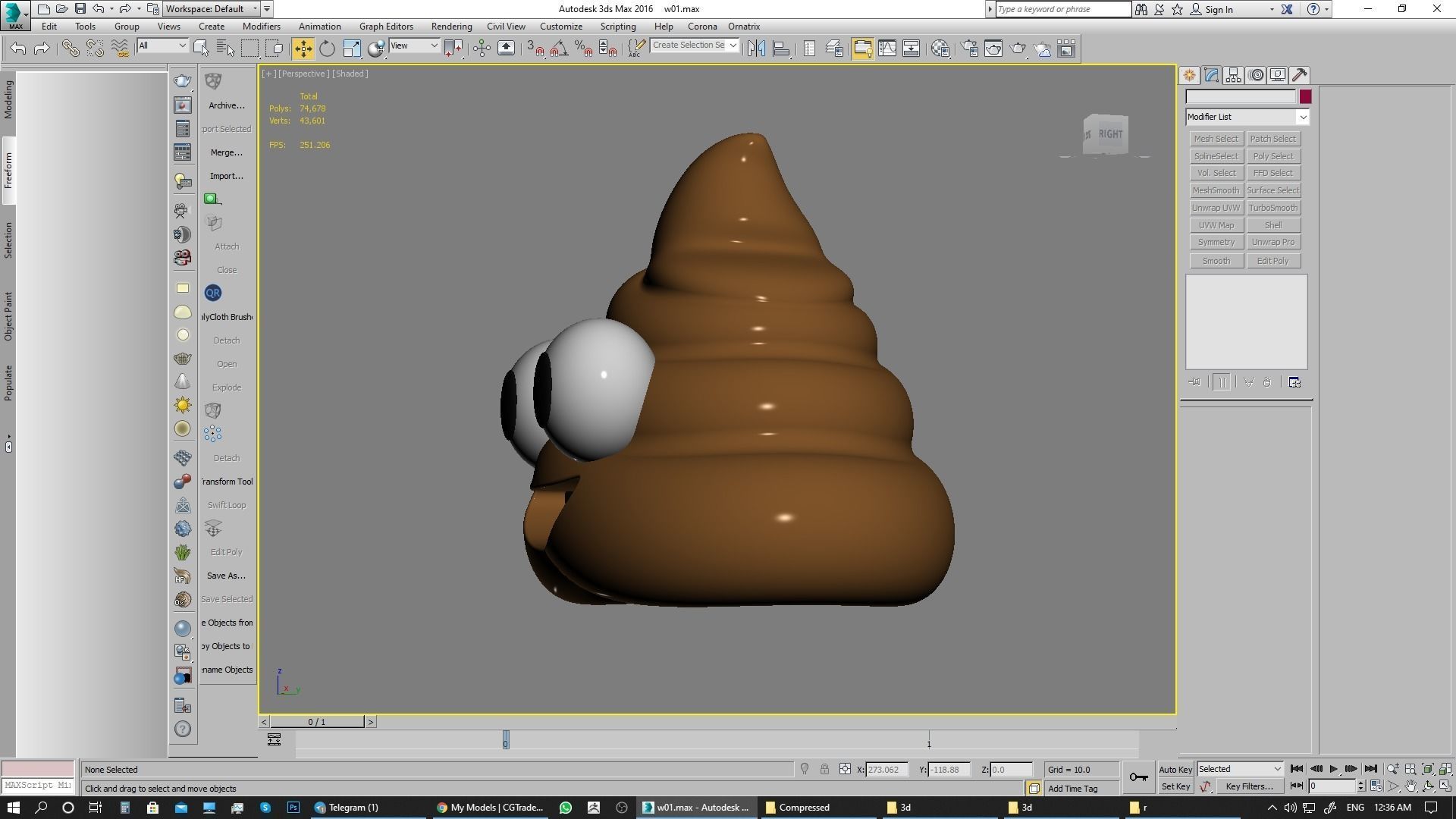Select the Scale transform tool

click(x=352, y=49)
